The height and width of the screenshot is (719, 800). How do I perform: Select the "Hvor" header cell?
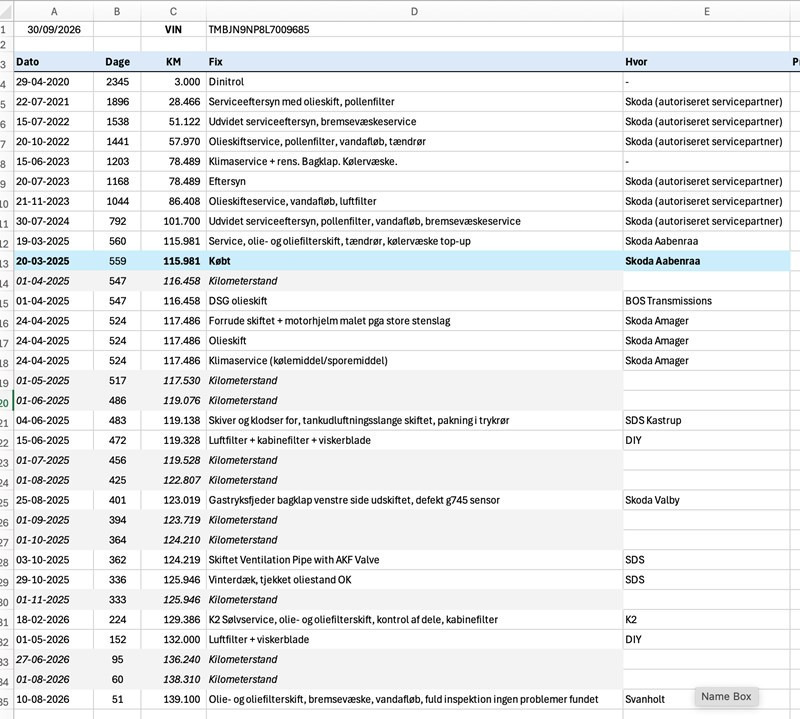(x=707, y=62)
